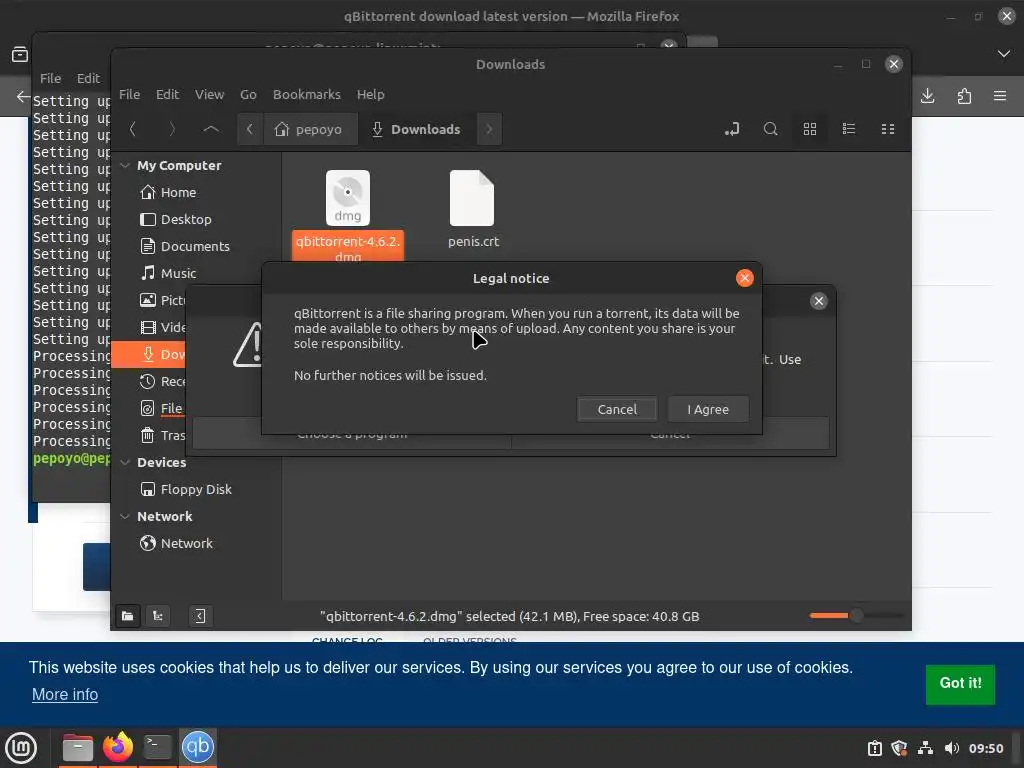This screenshot has height=768, width=1024.
Task: Open the Linux Mint start menu
Action: [21, 748]
